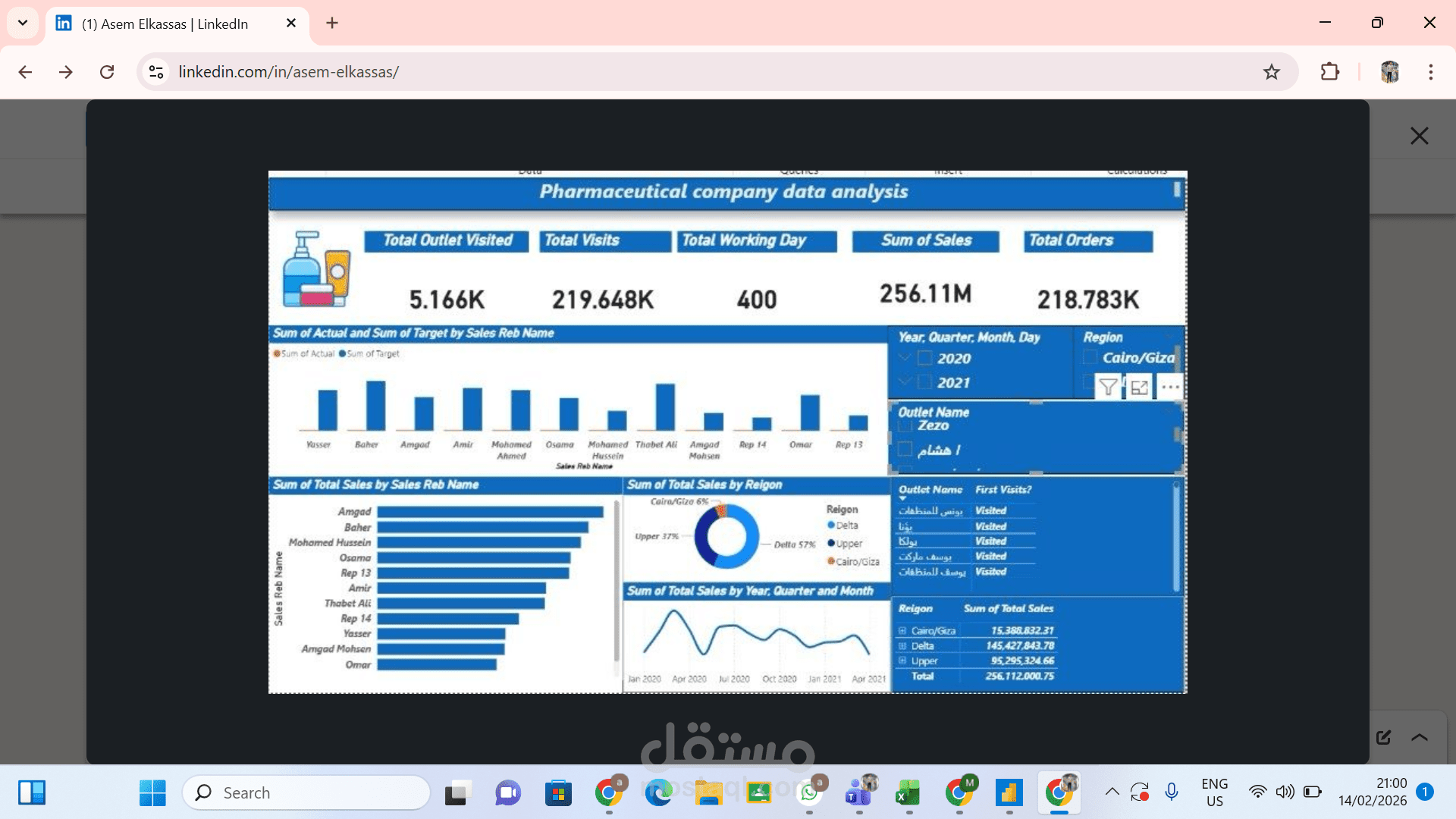Click the reload page button
Screen dimensions: 1456x819
pyautogui.click(x=107, y=72)
